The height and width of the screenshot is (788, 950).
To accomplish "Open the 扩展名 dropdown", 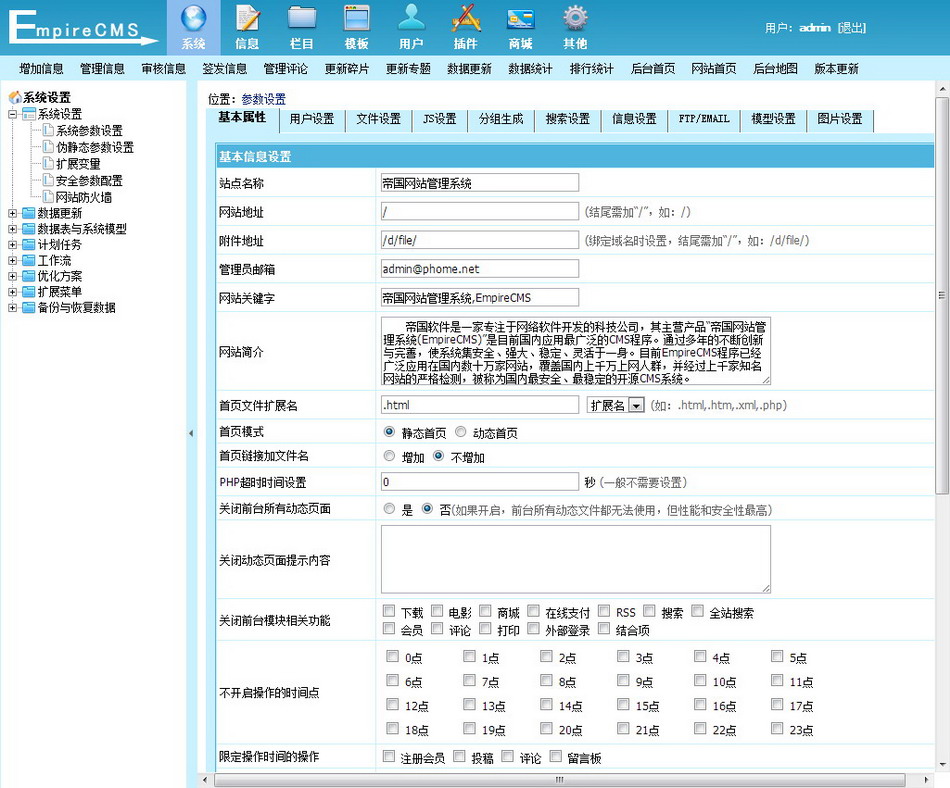I will [x=616, y=405].
